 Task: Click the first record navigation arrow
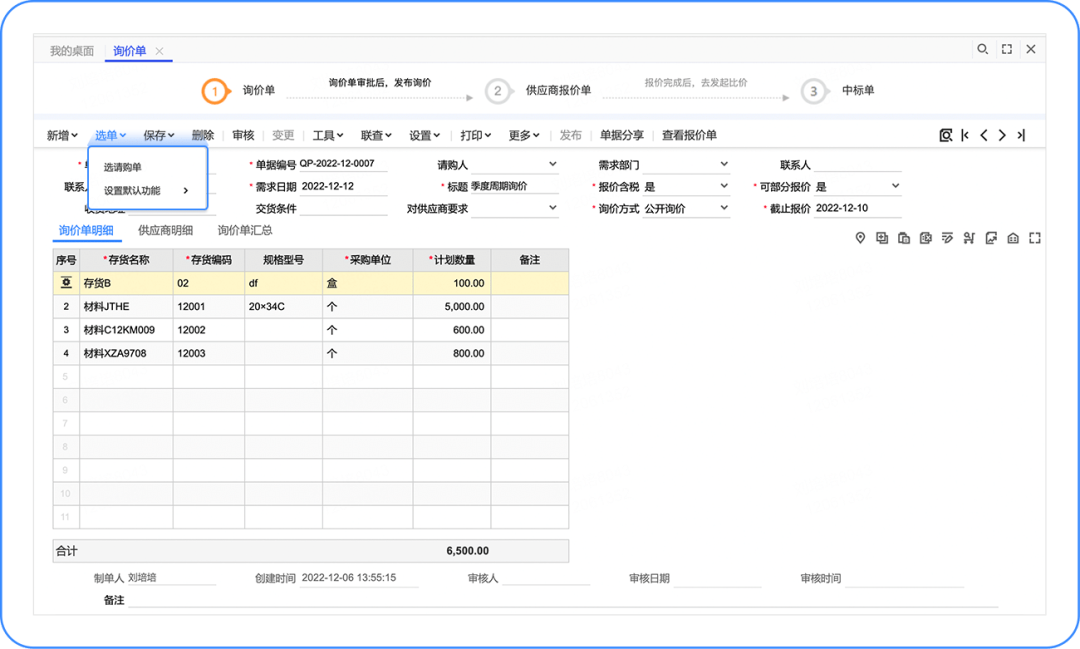pos(965,136)
